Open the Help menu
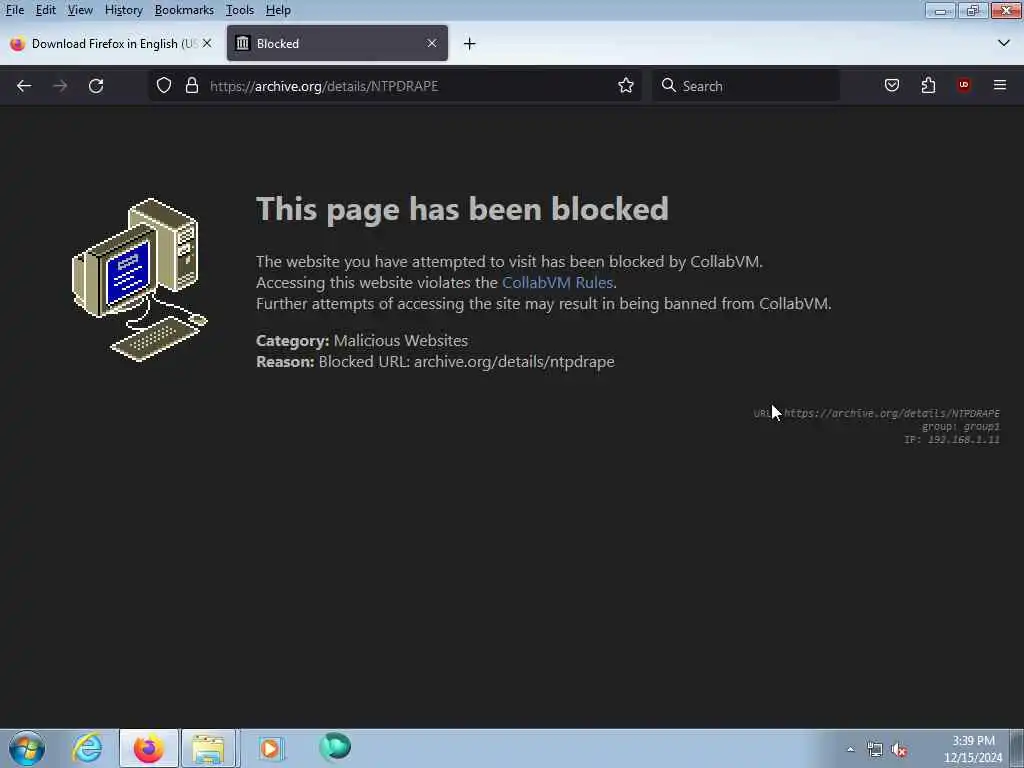1024x768 pixels. (x=278, y=10)
